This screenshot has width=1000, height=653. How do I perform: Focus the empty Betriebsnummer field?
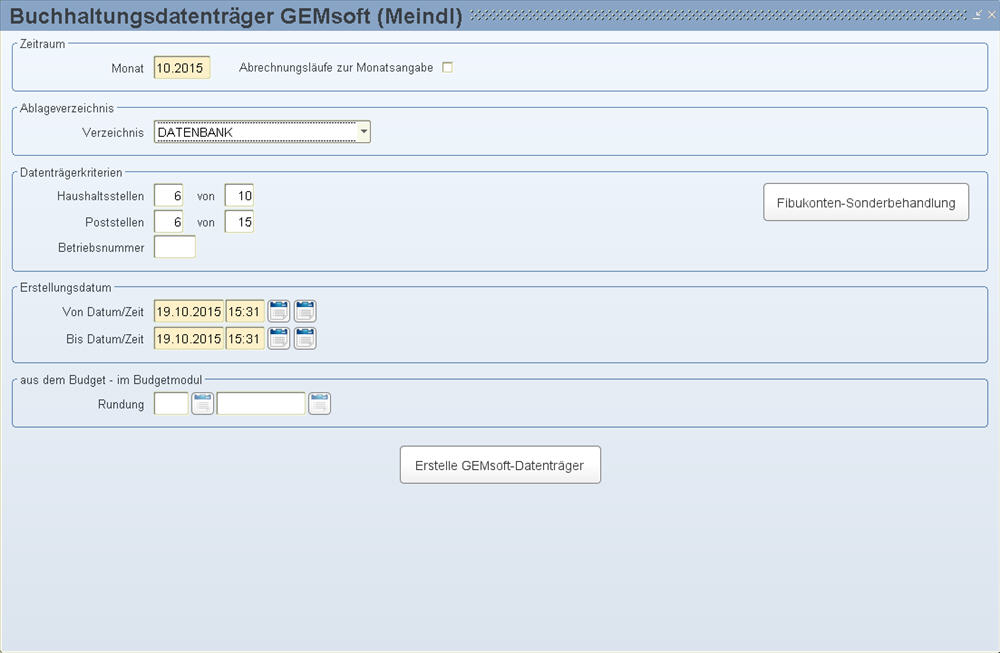(x=175, y=247)
